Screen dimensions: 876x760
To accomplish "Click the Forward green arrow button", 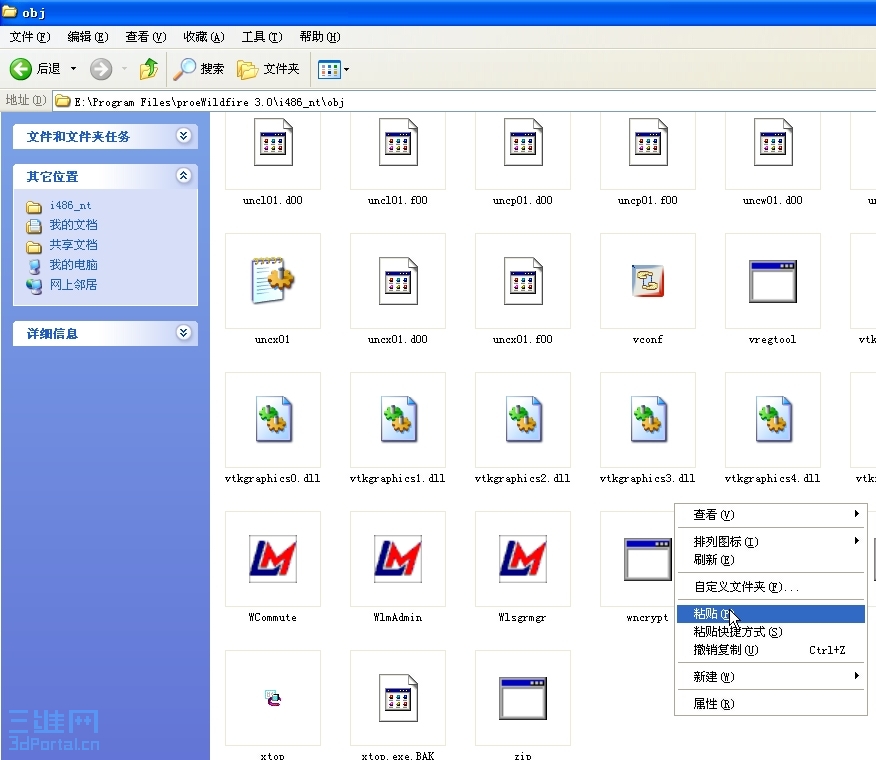I will [x=101, y=69].
